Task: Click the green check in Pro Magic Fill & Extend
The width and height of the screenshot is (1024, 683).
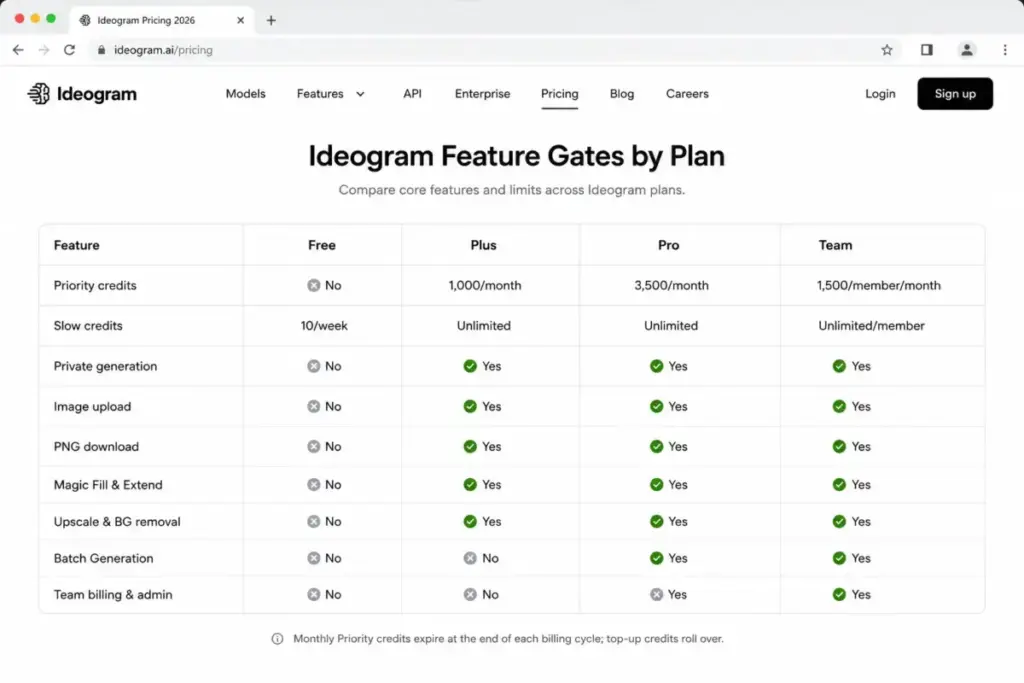Action: point(656,484)
